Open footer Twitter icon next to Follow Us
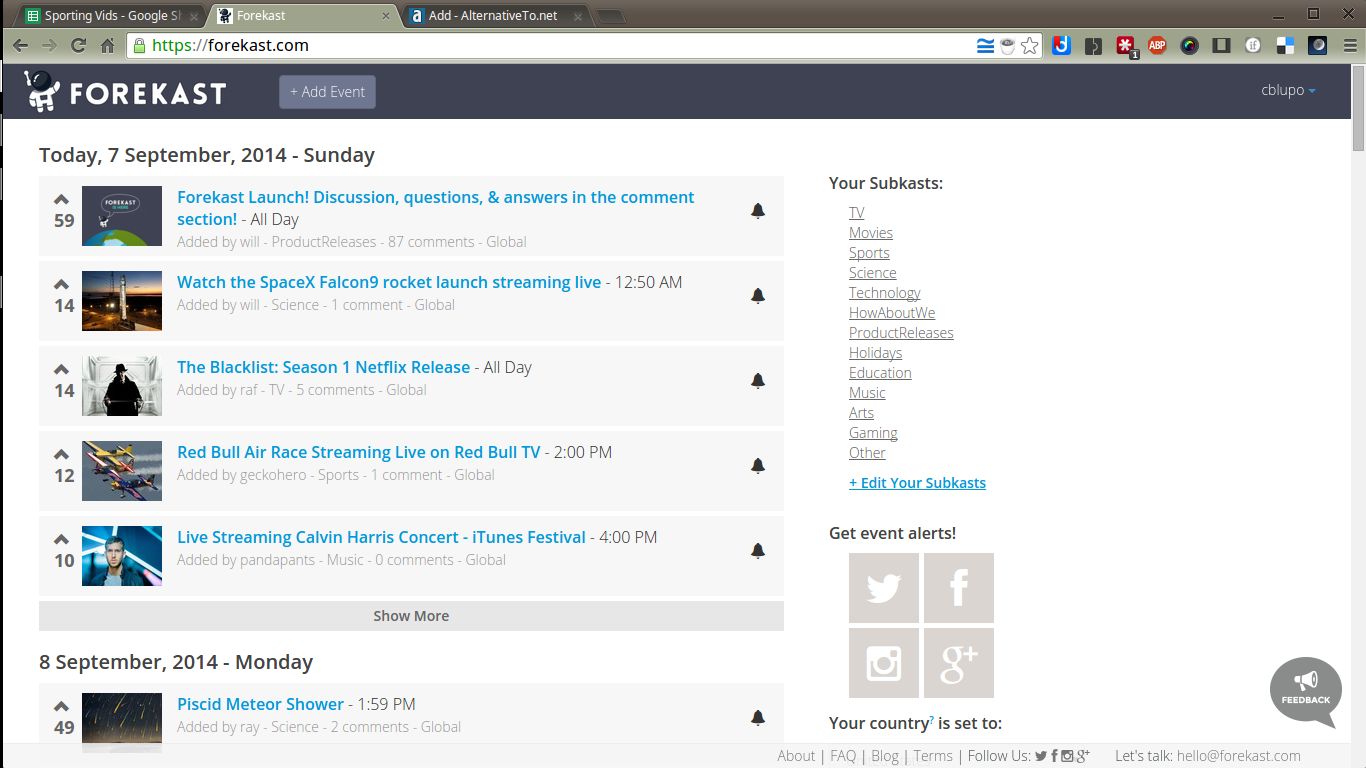The height and width of the screenshot is (768, 1366). [x=1041, y=756]
